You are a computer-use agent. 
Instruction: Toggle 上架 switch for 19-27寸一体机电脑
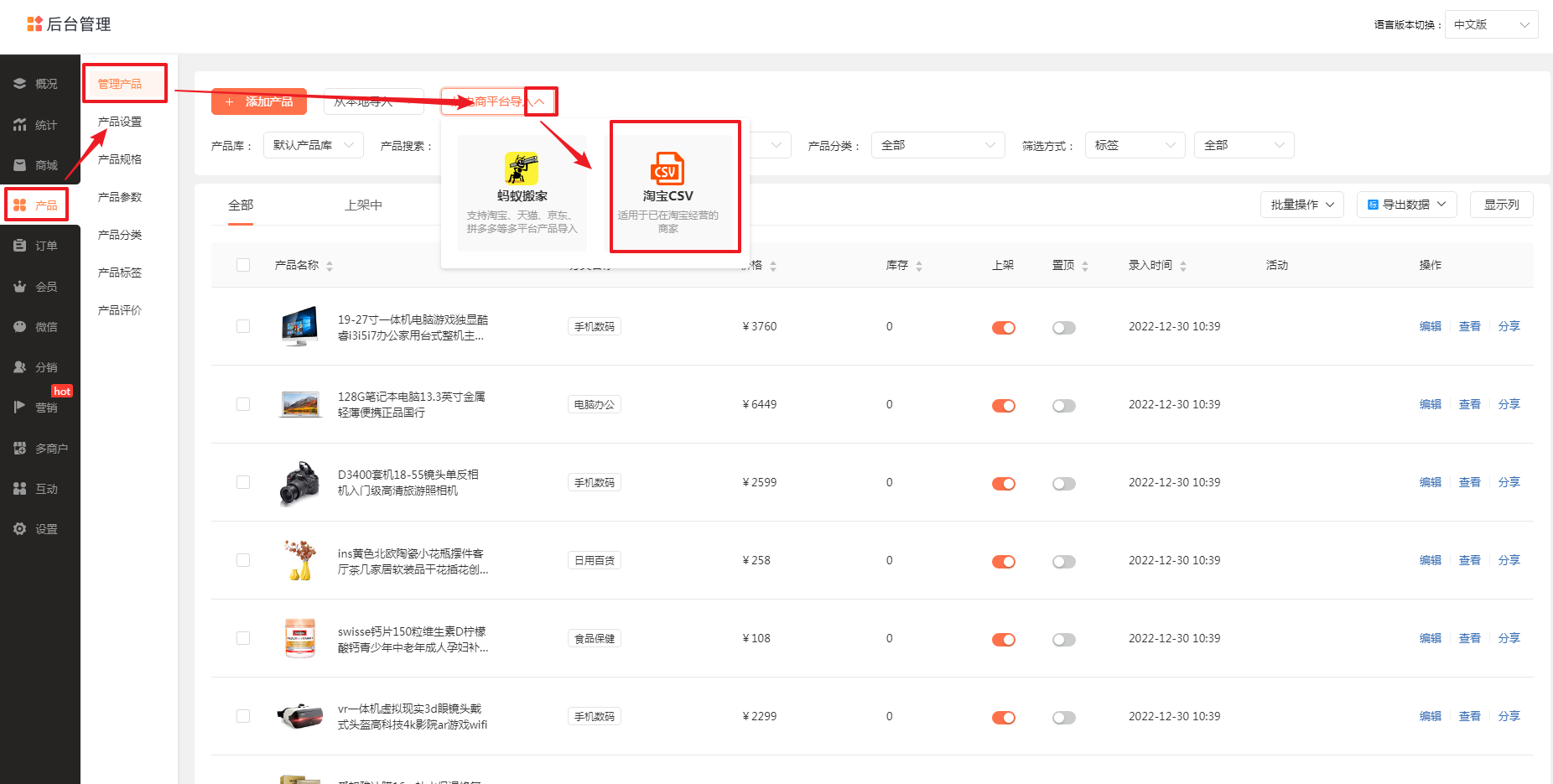coord(1004,328)
